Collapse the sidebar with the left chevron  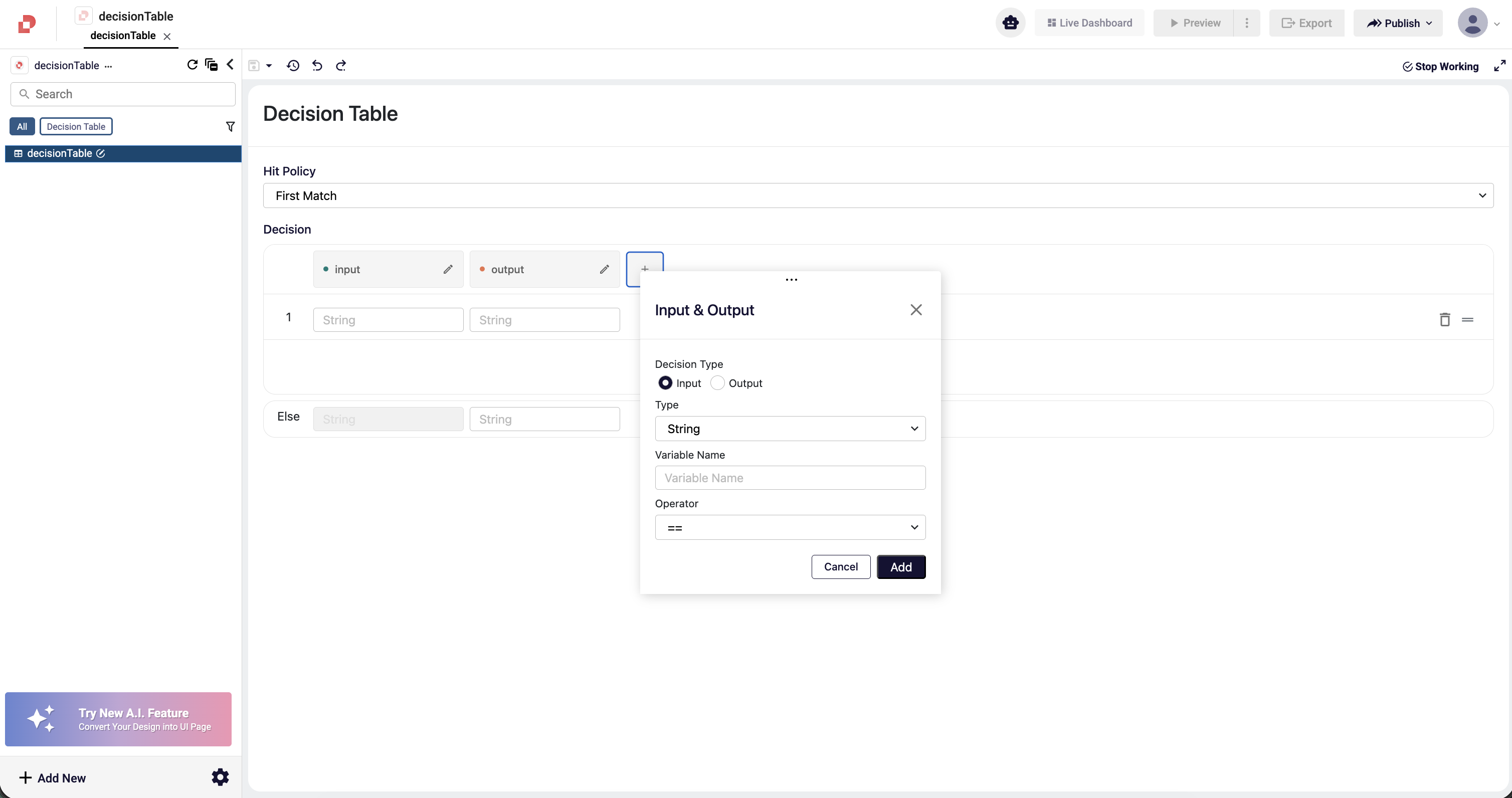(230, 65)
